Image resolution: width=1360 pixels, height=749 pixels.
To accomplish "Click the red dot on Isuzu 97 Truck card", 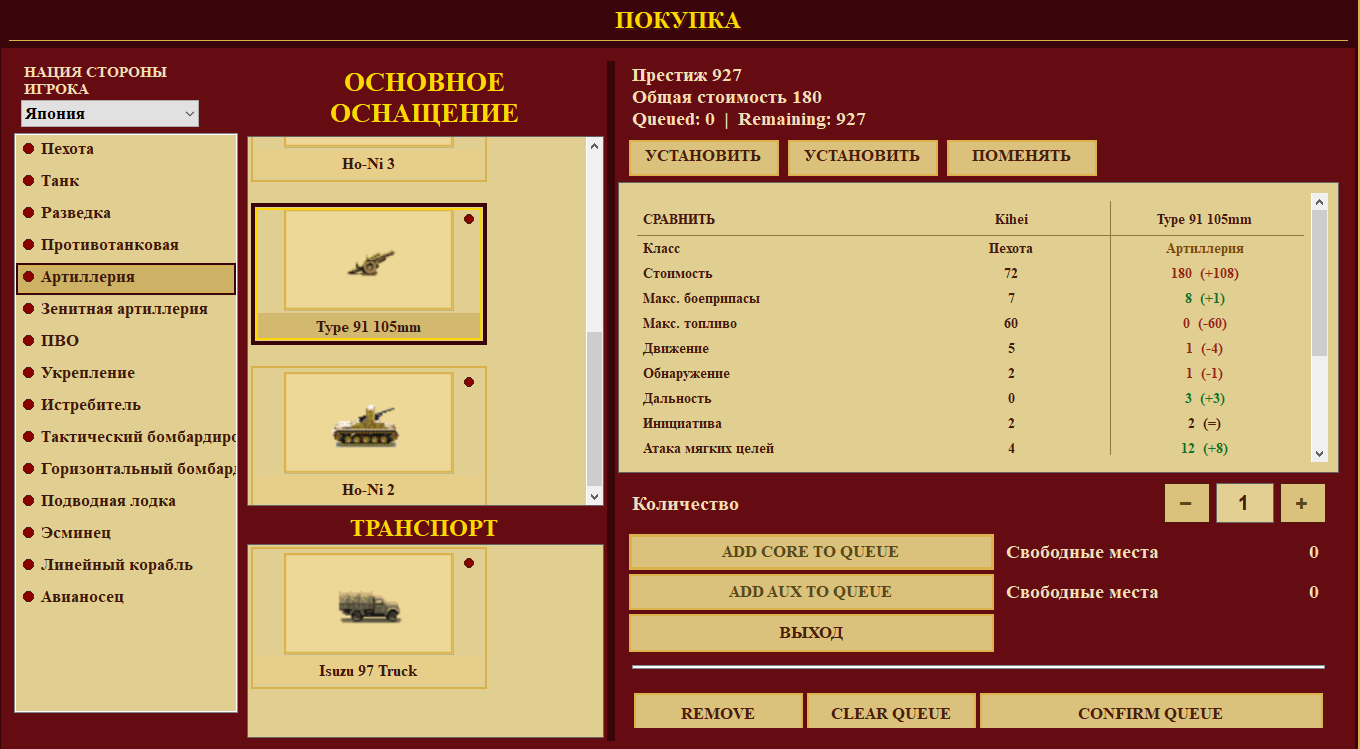I will (469, 563).
